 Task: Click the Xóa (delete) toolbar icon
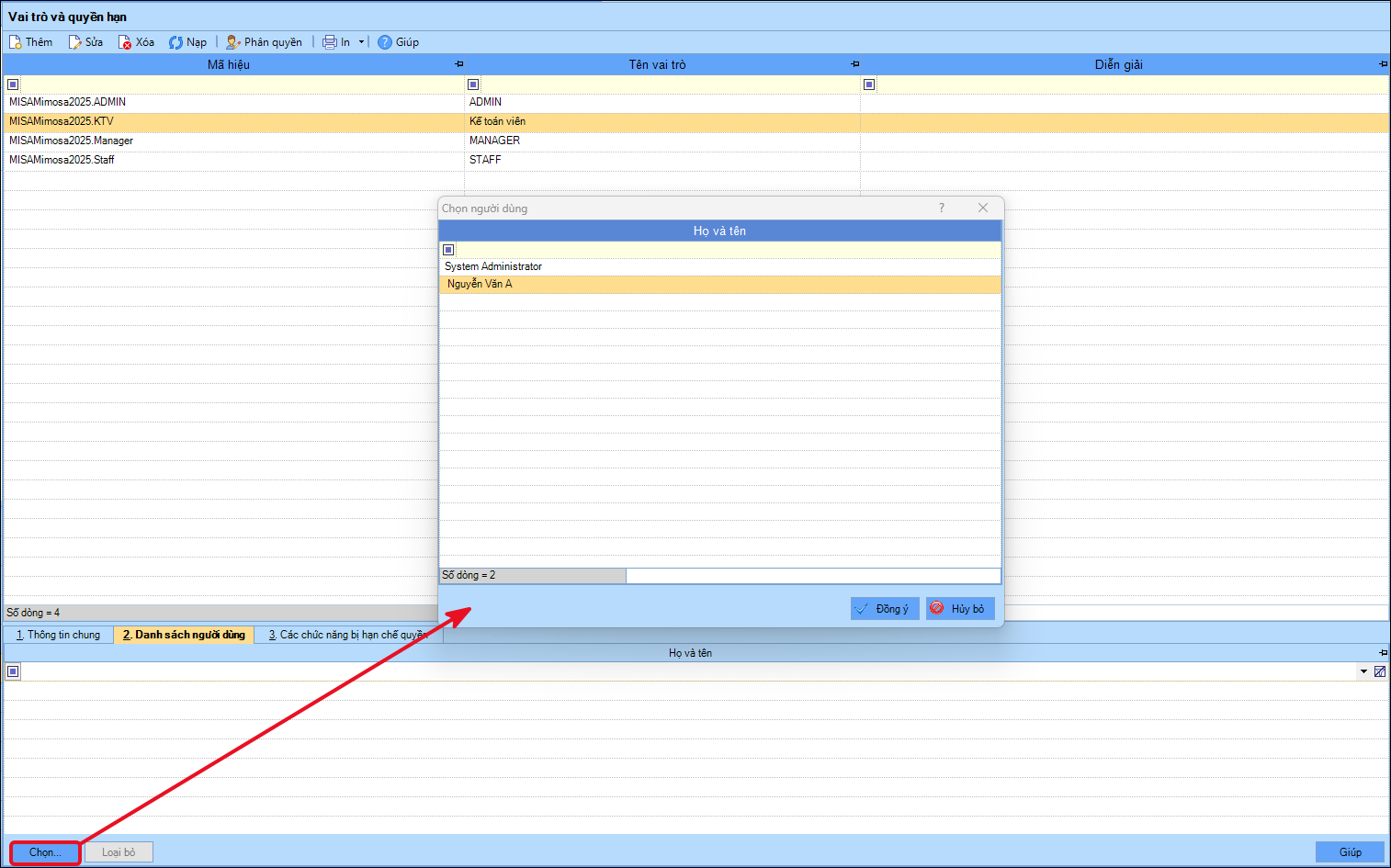pos(125,42)
